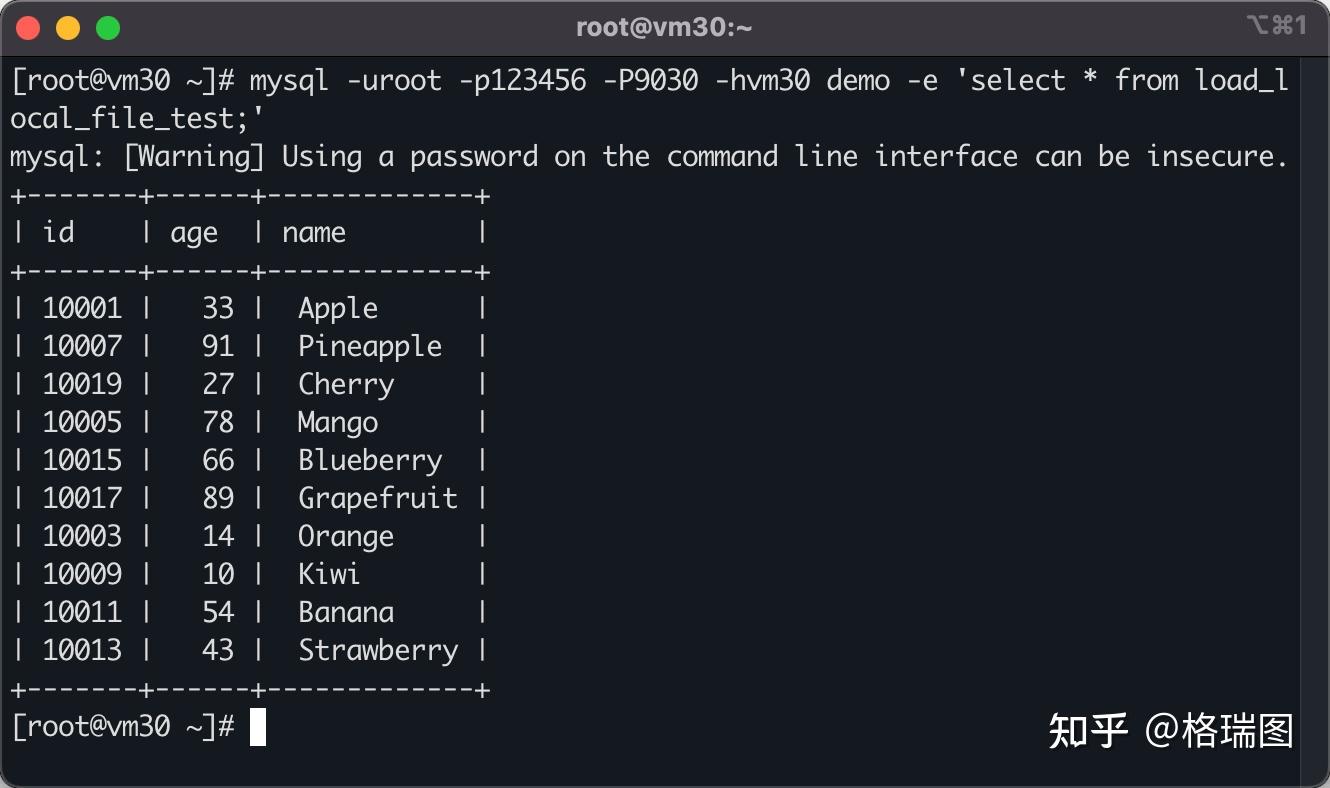
Task: Click the Kiwi name cell
Action: [329, 575]
